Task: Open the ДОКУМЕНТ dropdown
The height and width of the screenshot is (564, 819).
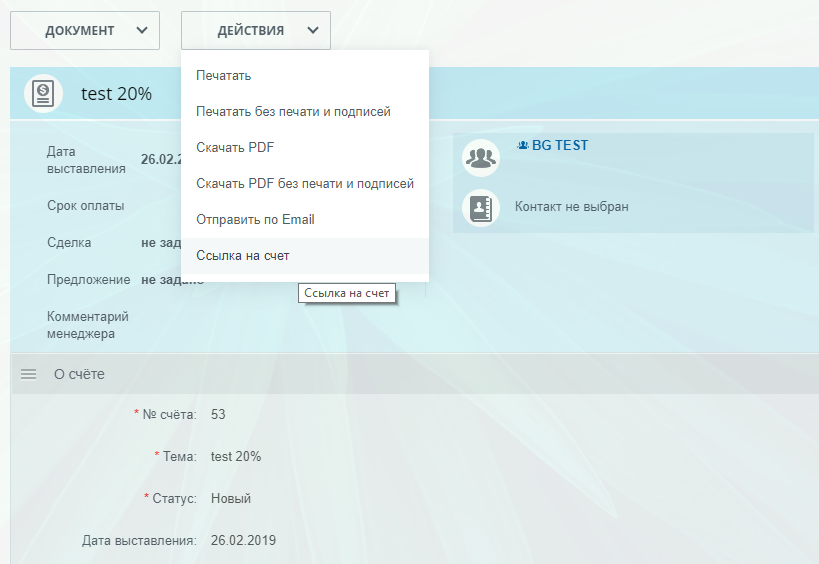Action: 85,31
